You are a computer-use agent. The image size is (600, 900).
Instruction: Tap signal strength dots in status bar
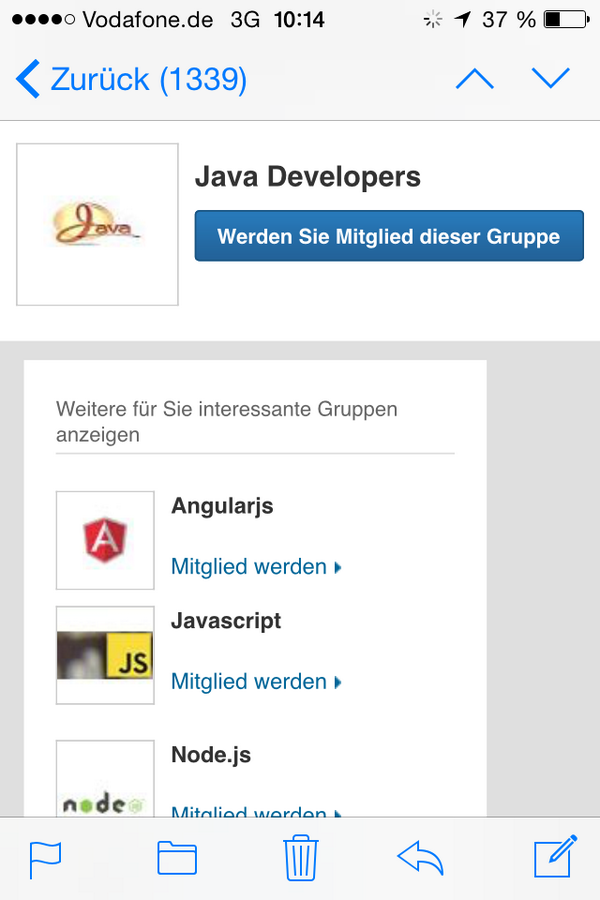(44, 20)
